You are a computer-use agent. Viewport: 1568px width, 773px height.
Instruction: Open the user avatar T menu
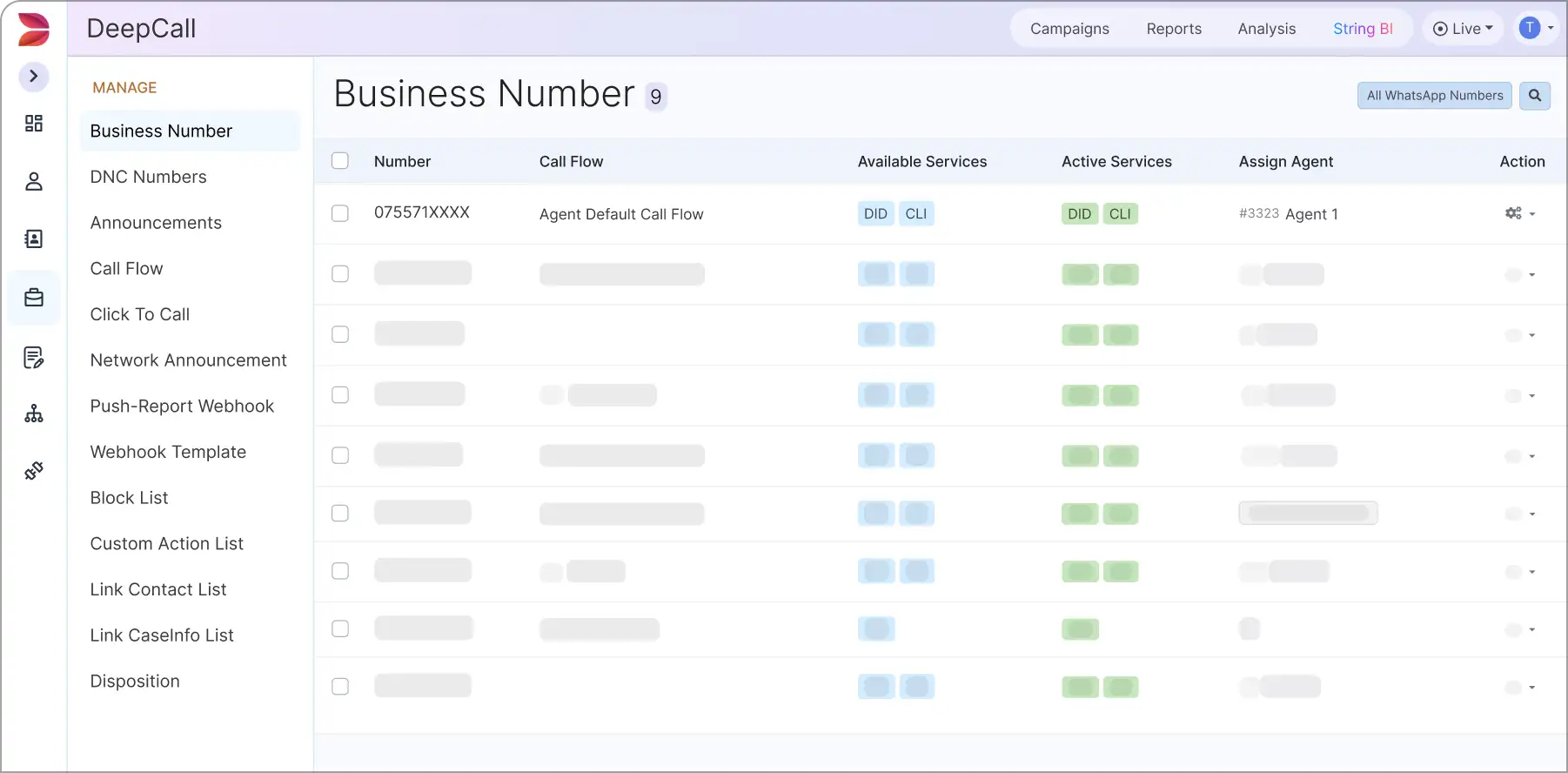pyautogui.click(x=1536, y=29)
